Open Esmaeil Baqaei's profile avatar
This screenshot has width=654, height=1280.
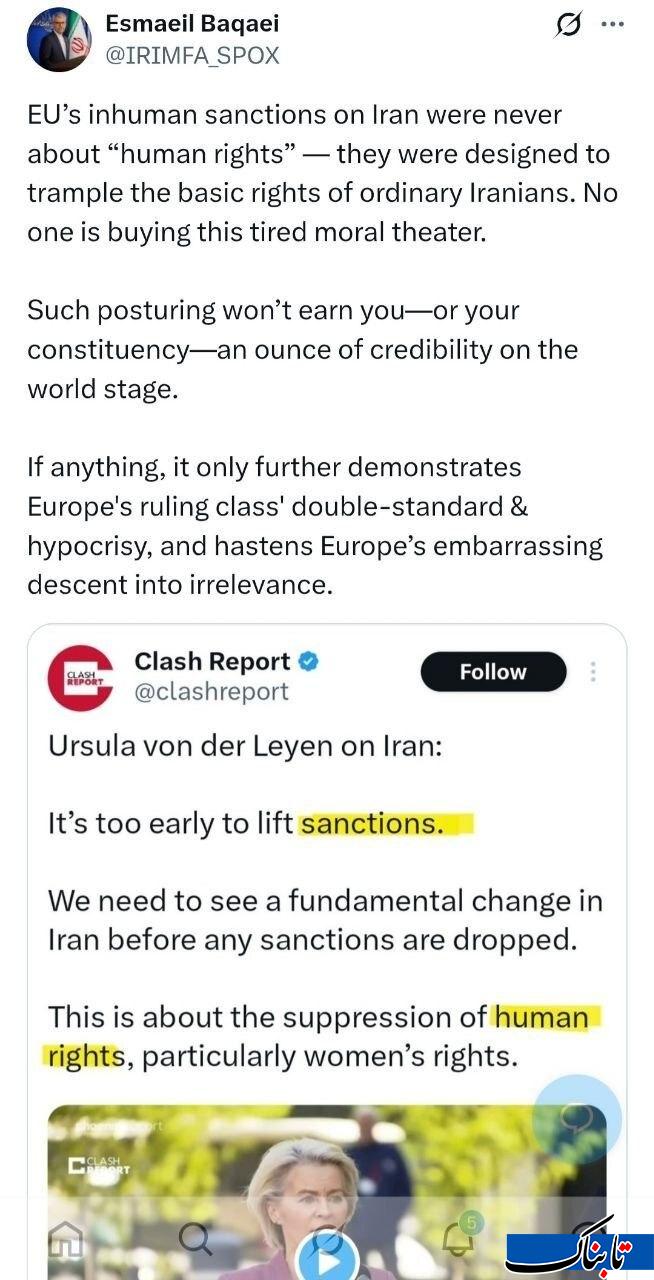click(x=59, y=40)
